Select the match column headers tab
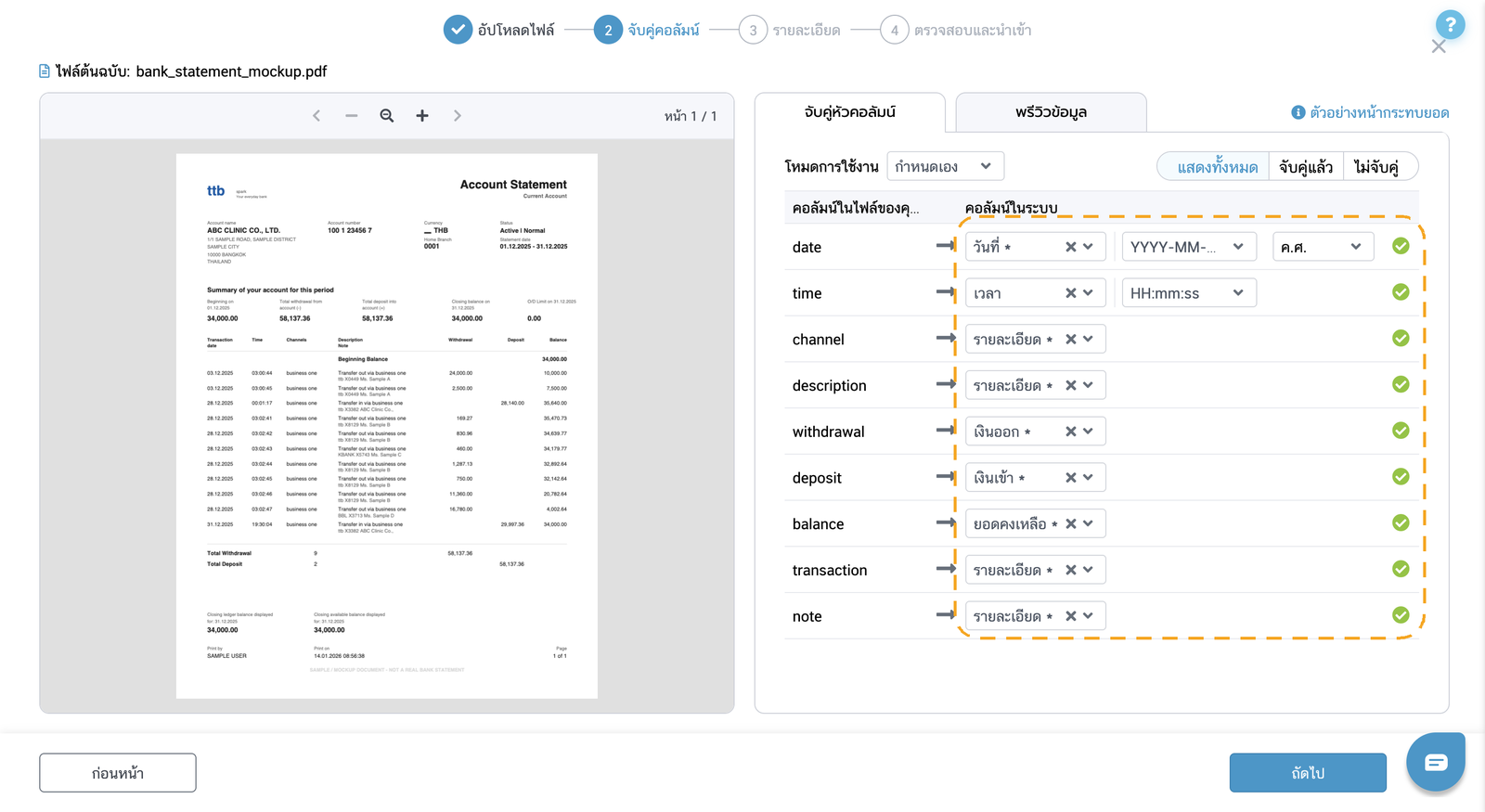Screen dimensions: 1485x812 [x=850, y=112]
